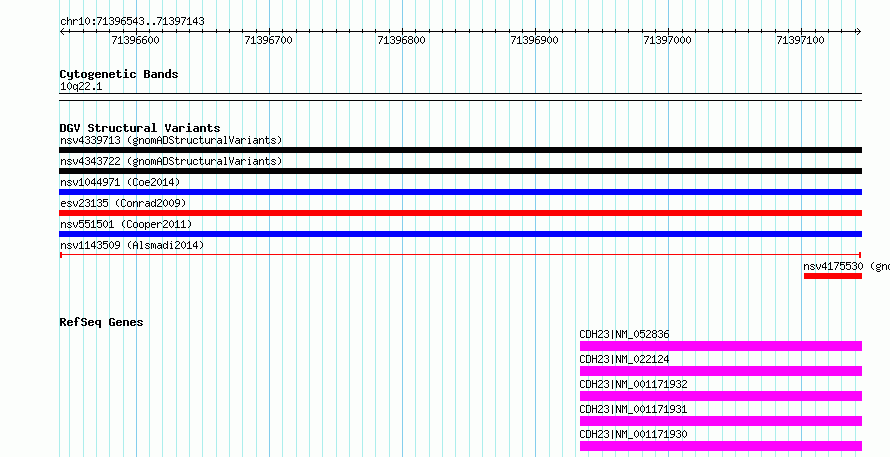
Task: Click the RefSeq Genes track title
Action: tap(102, 322)
